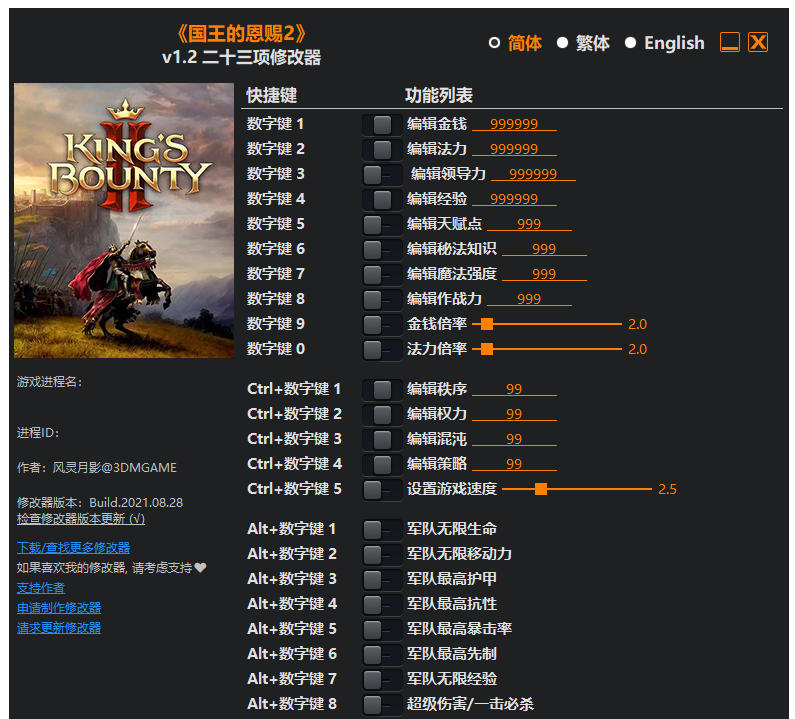This screenshot has width=795, height=719.
Task: Click the 金钱倍率 slider handle
Action: point(487,324)
